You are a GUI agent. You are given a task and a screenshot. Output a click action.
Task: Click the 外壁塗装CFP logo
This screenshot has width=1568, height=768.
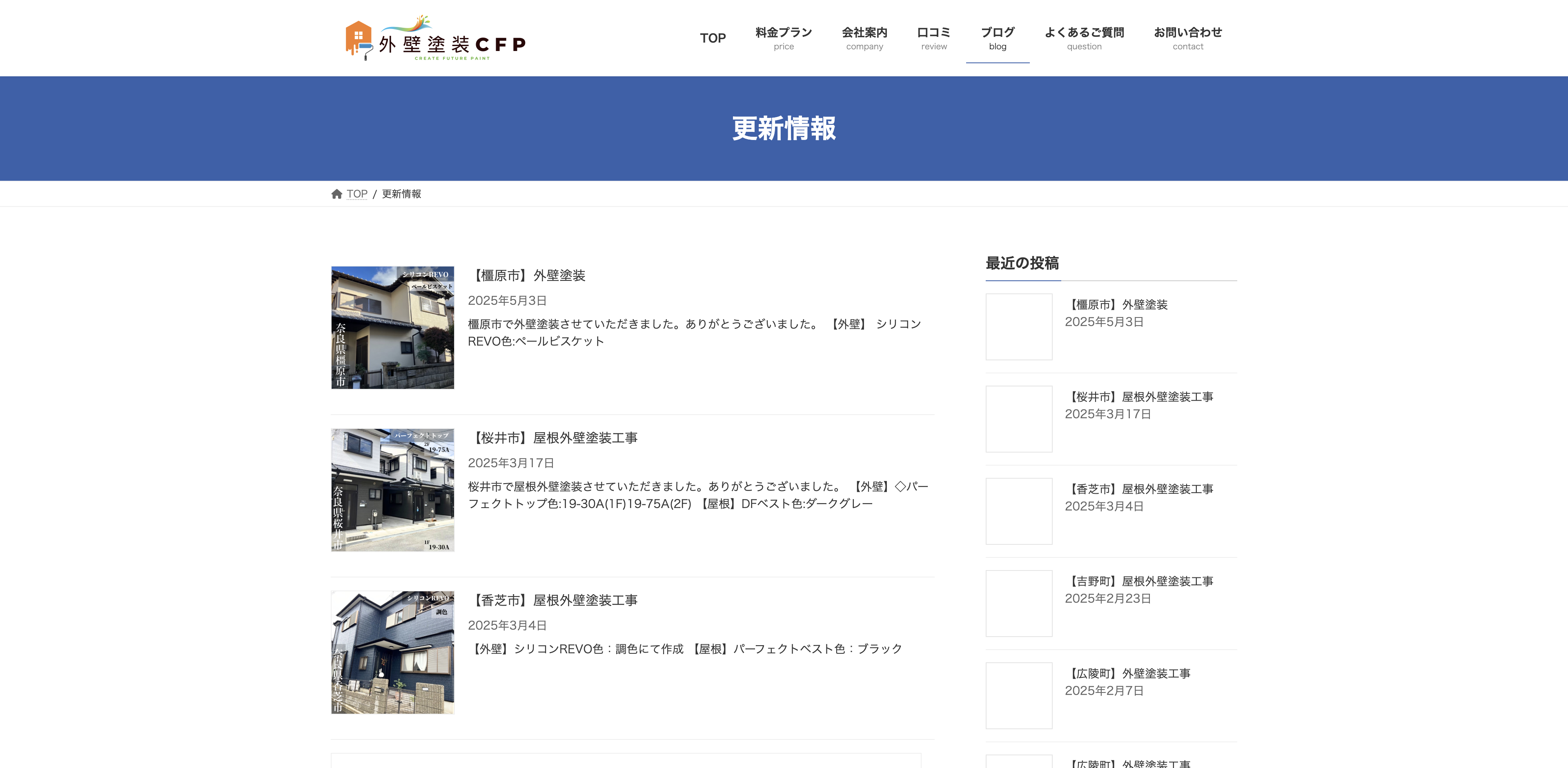click(x=435, y=38)
